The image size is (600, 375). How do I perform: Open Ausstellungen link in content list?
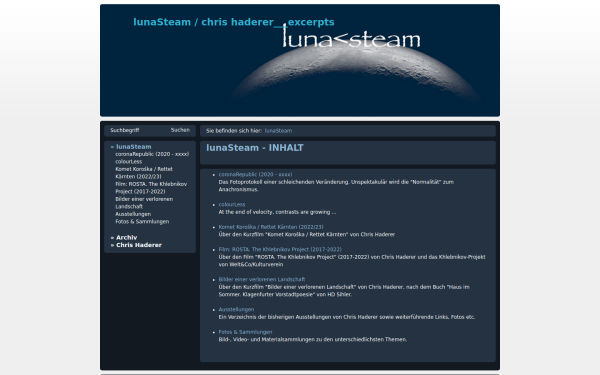[x=236, y=310]
